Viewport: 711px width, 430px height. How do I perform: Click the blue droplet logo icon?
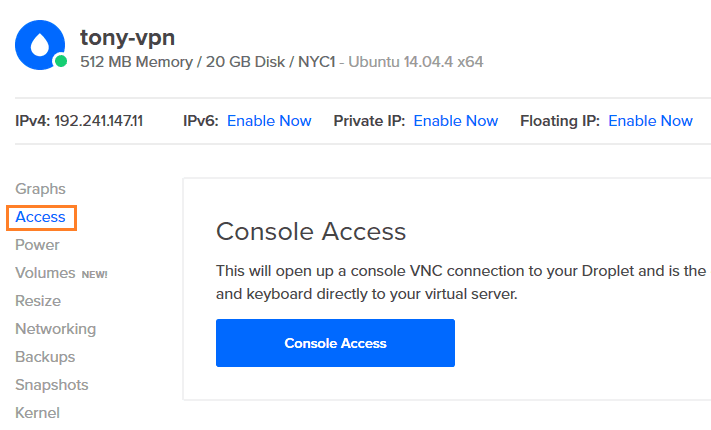pos(40,45)
